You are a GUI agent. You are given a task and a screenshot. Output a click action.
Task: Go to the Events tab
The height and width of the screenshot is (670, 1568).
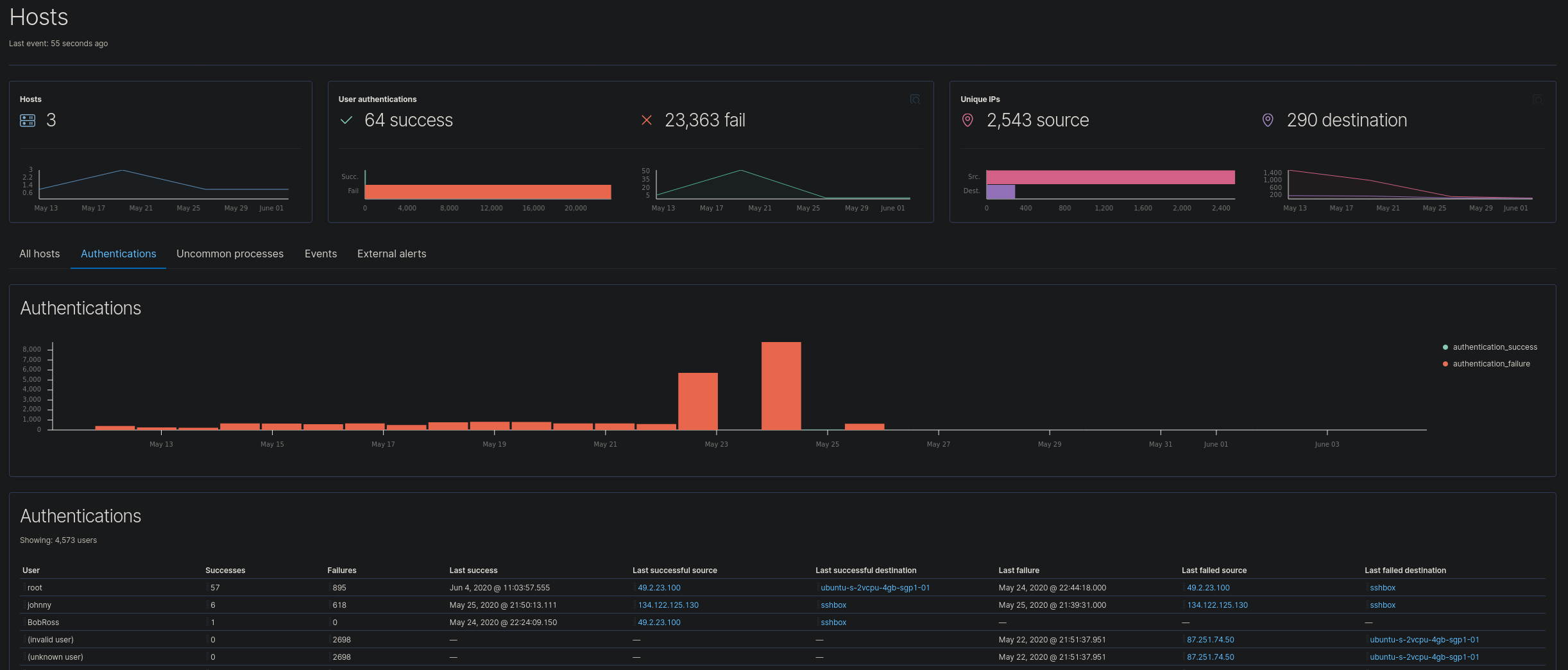(x=321, y=254)
